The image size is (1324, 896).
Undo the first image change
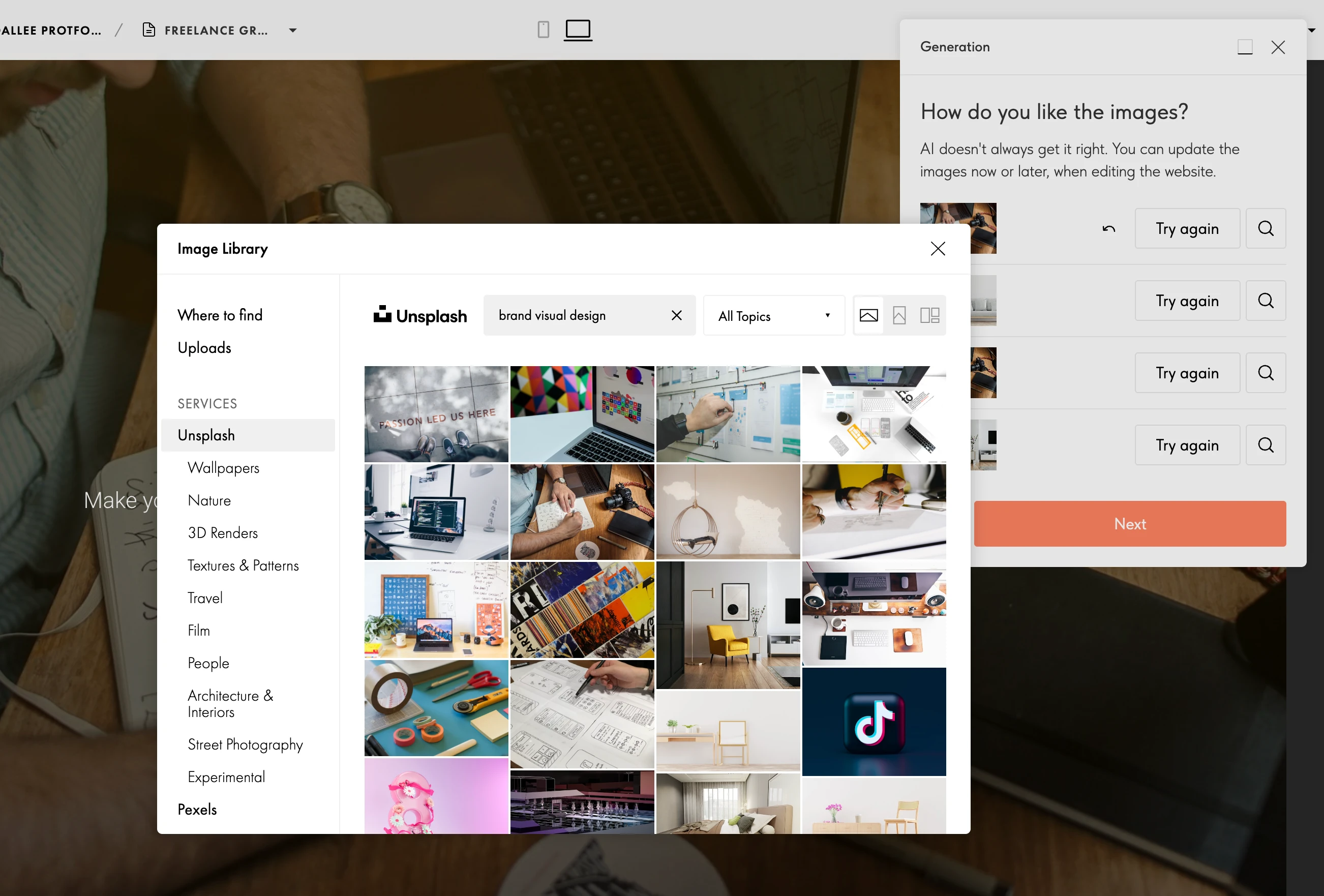(1108, 229)
